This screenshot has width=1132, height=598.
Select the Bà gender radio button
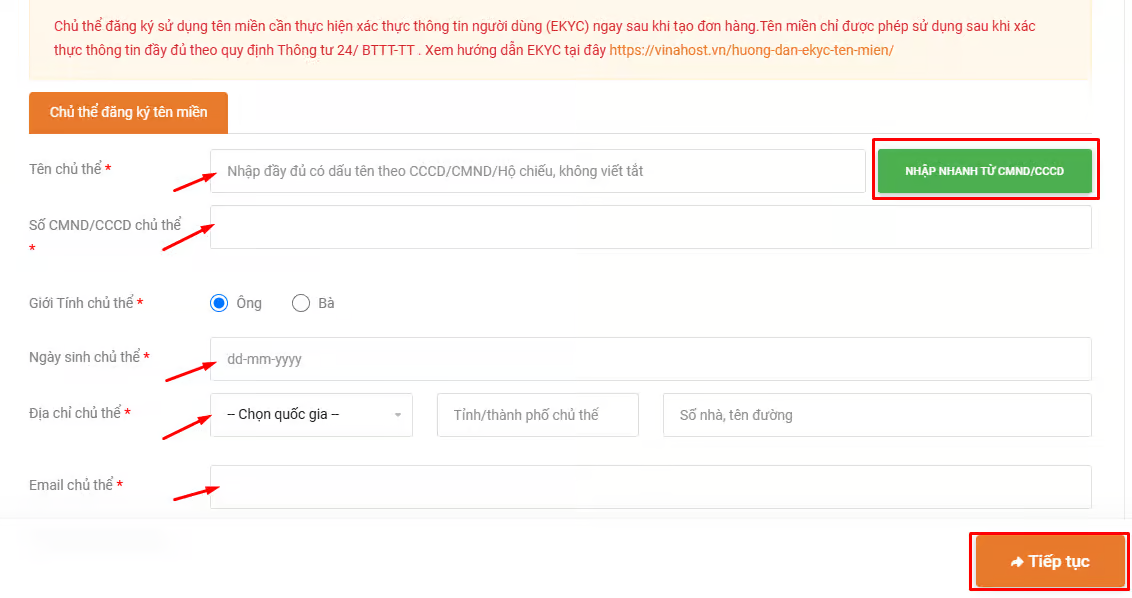click(300, 303)
